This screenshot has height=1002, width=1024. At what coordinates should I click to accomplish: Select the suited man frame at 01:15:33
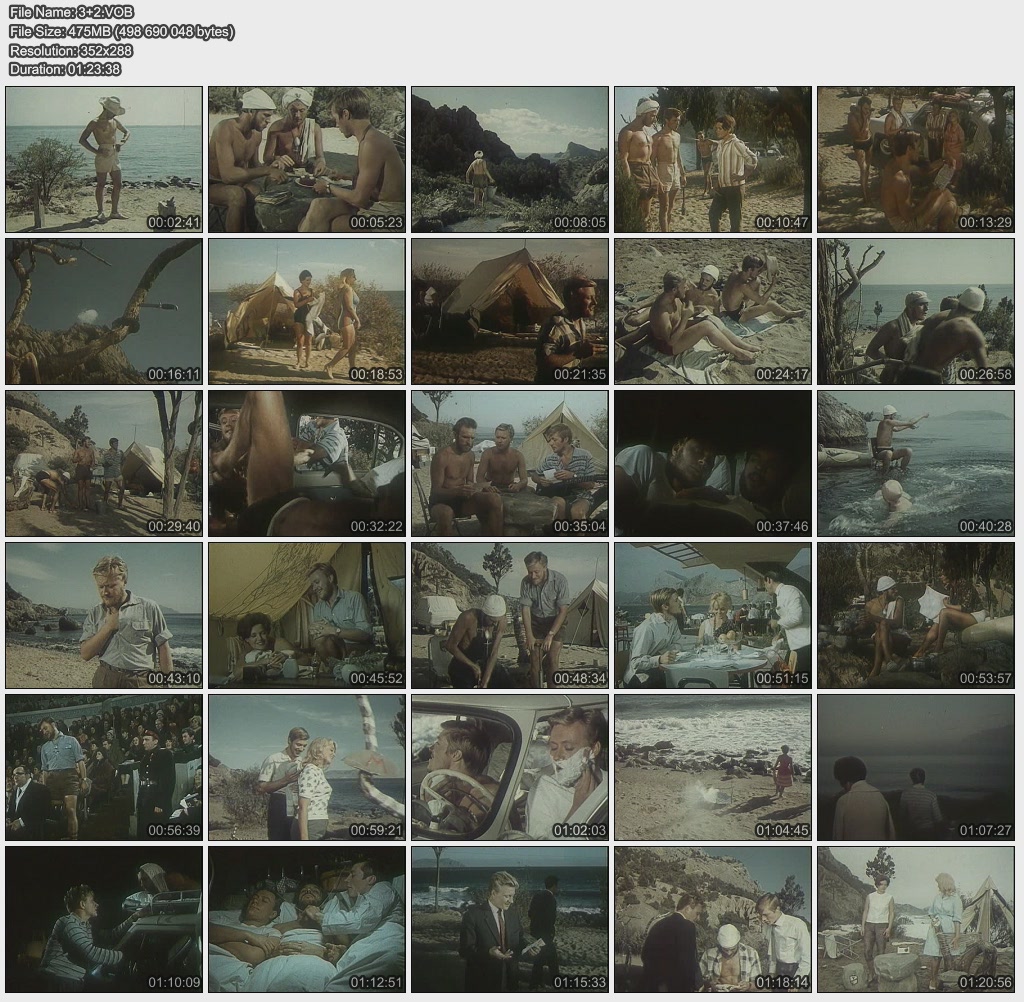coord(510,920)
